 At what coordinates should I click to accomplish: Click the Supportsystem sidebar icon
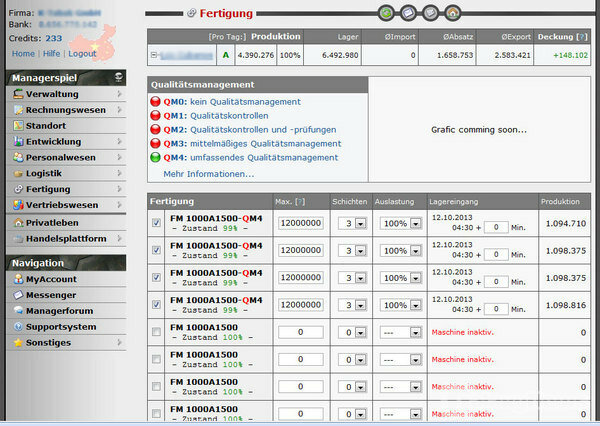[18, 326]
